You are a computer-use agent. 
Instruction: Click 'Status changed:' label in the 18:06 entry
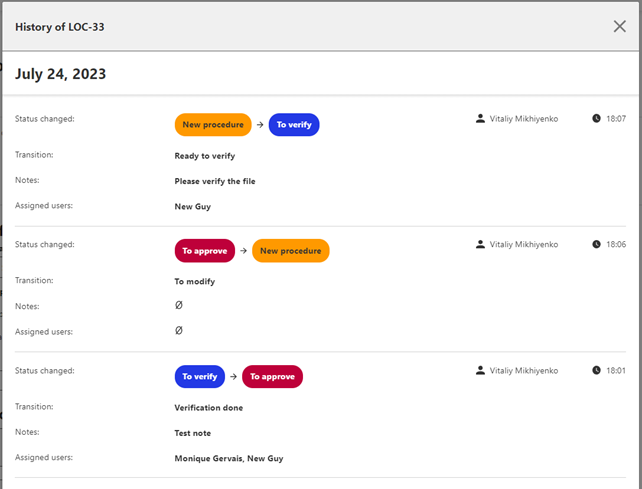pos(45,244)
